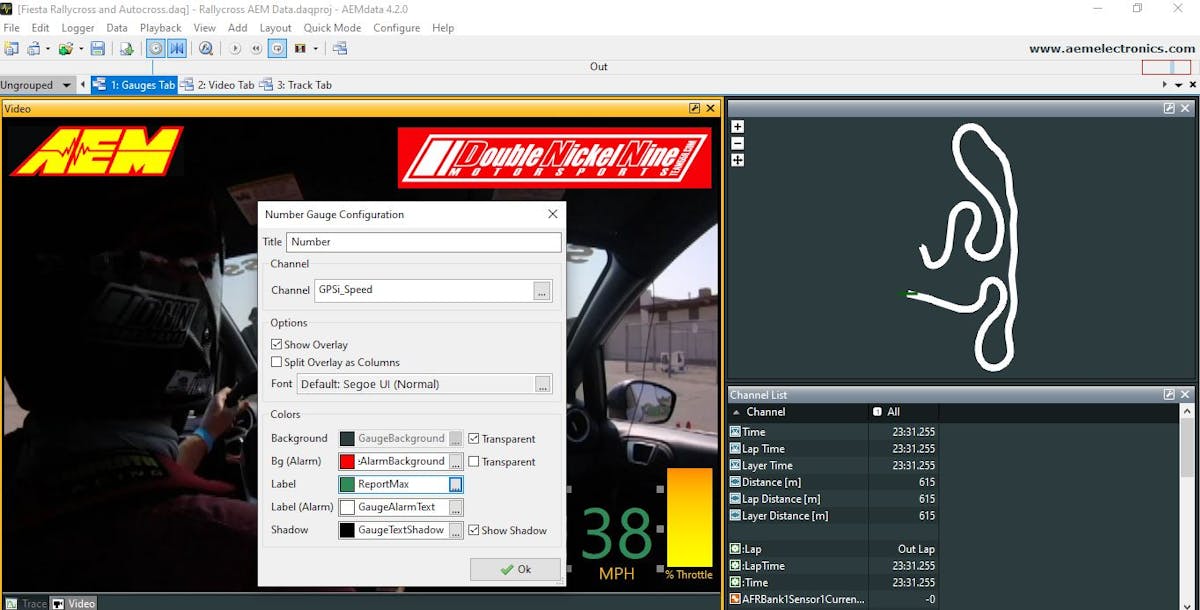Click the Ok button in dialog
The image size is (1200, 610).
tap(515, 569)
